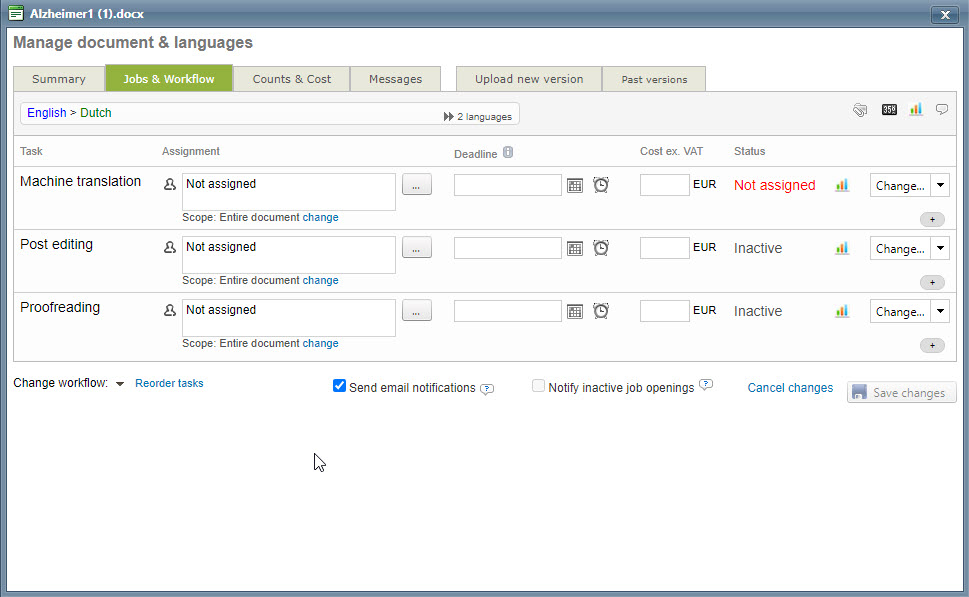The image size is (969, 597).
Task: Uncheck Send email notifications checkbox
Action: pos(339,386)
